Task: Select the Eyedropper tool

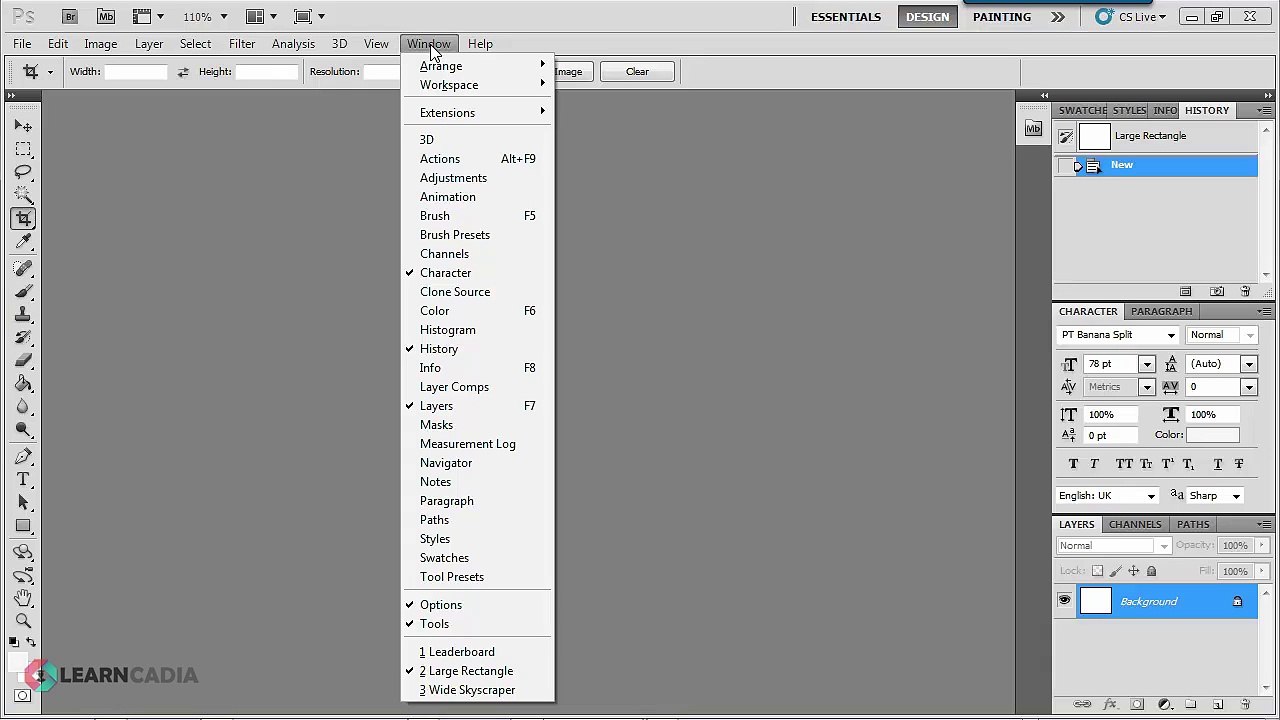Action: pos(23,241)
